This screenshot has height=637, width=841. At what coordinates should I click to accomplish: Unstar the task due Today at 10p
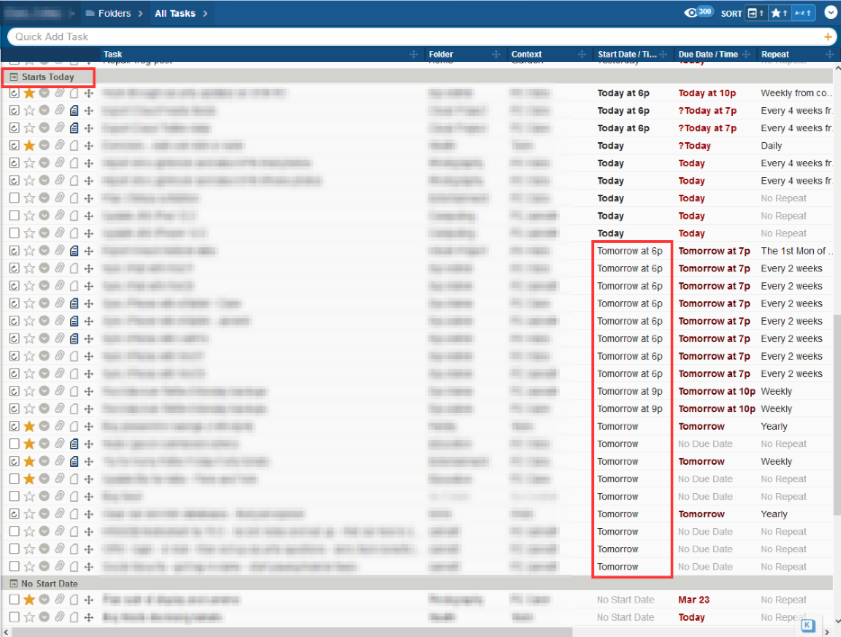point(29,93)
